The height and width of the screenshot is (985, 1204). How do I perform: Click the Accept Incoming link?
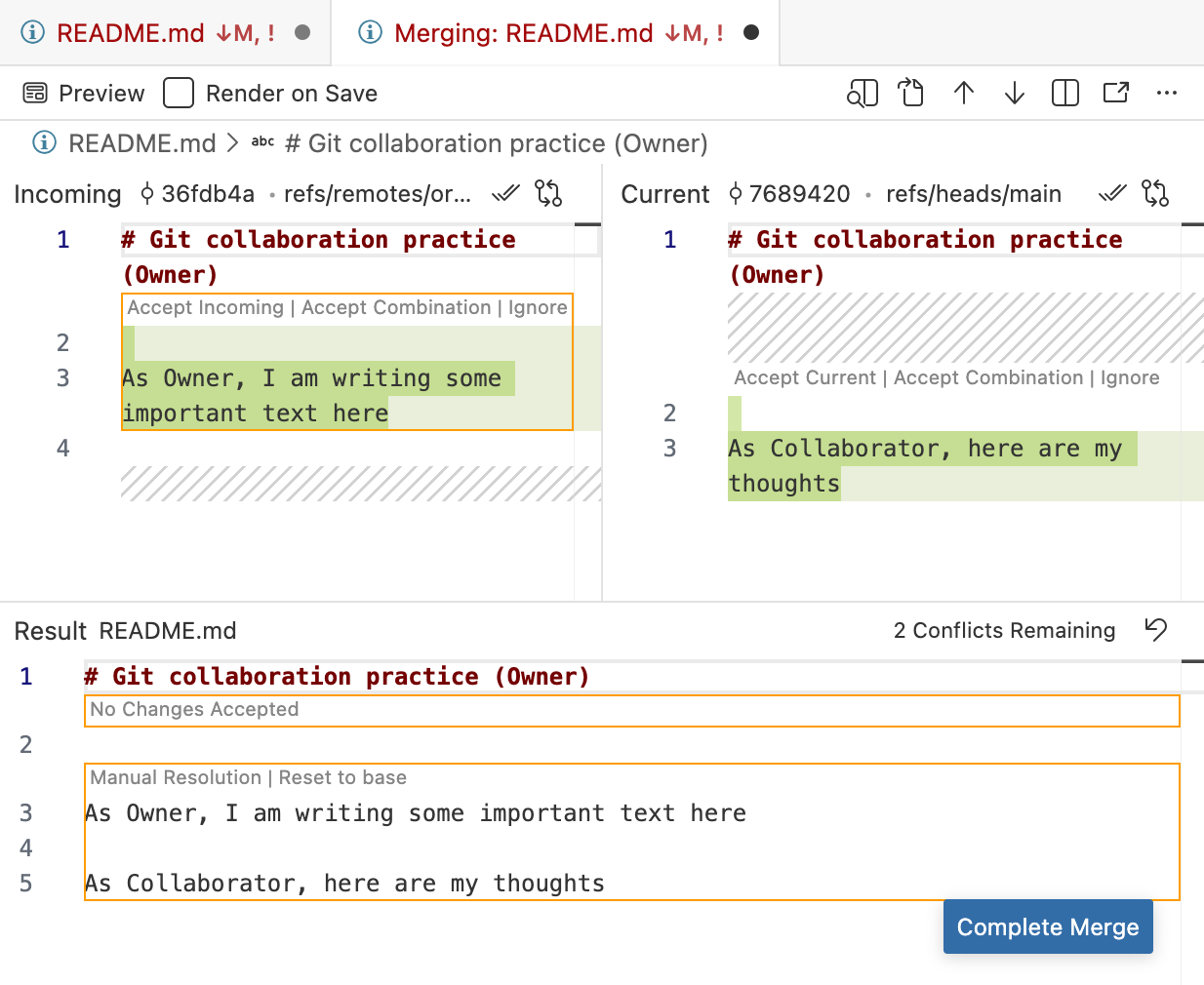point(206,307)
